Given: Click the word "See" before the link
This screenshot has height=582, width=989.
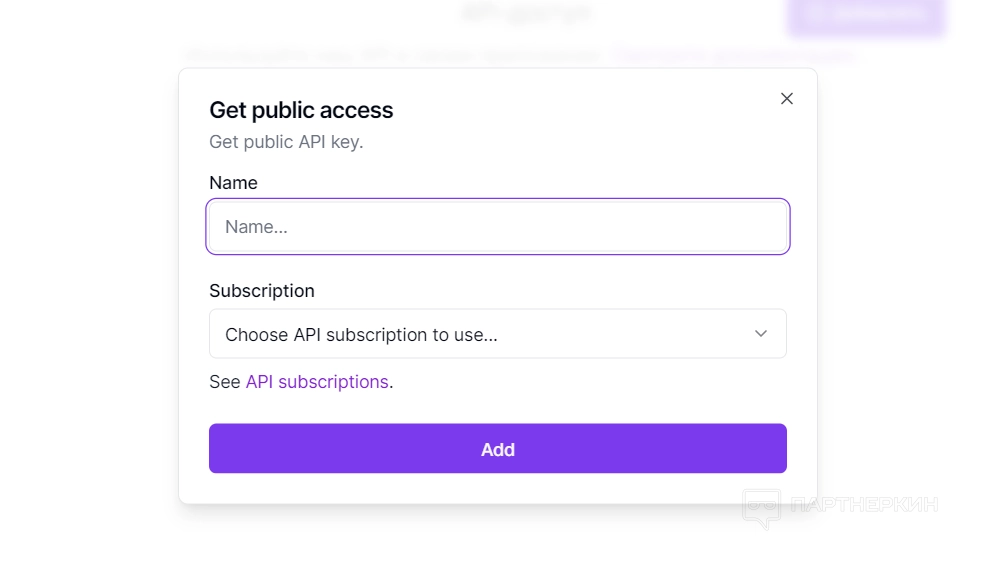Looking at the screenshot, I should [x=224, y=382].
